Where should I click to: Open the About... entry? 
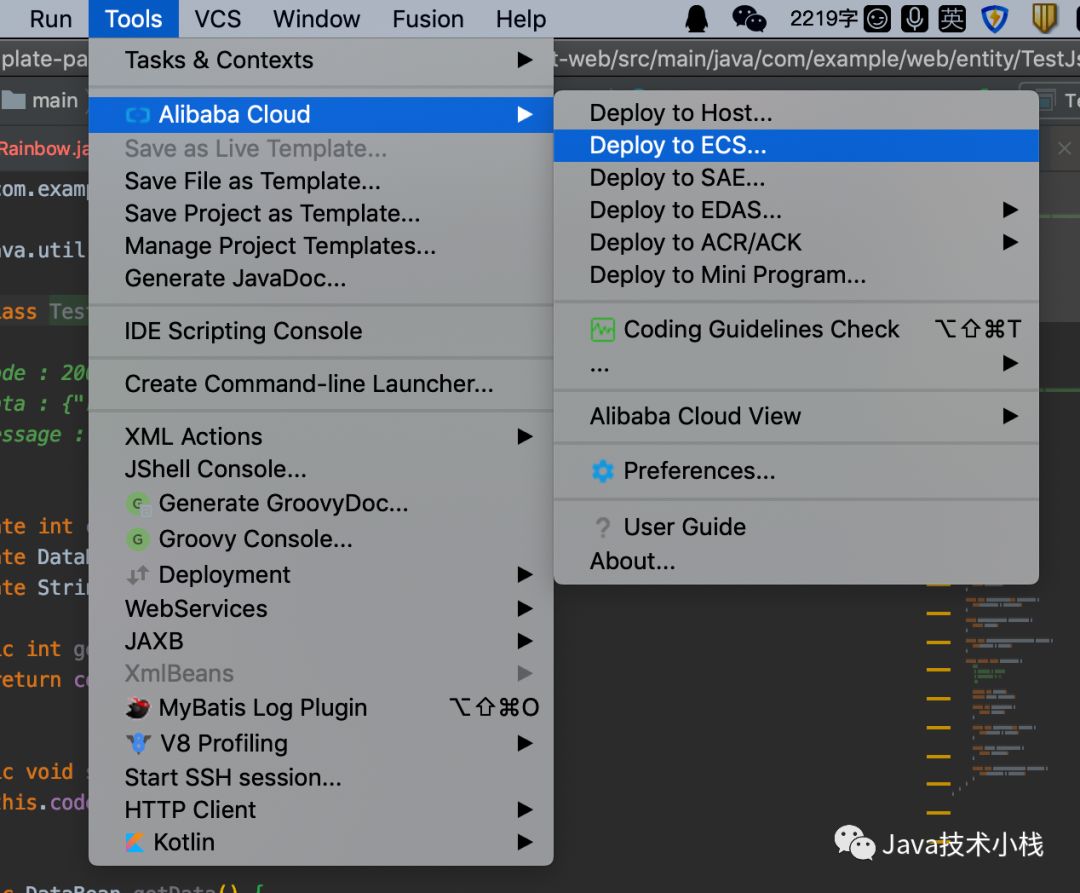[x=796, y=561]
